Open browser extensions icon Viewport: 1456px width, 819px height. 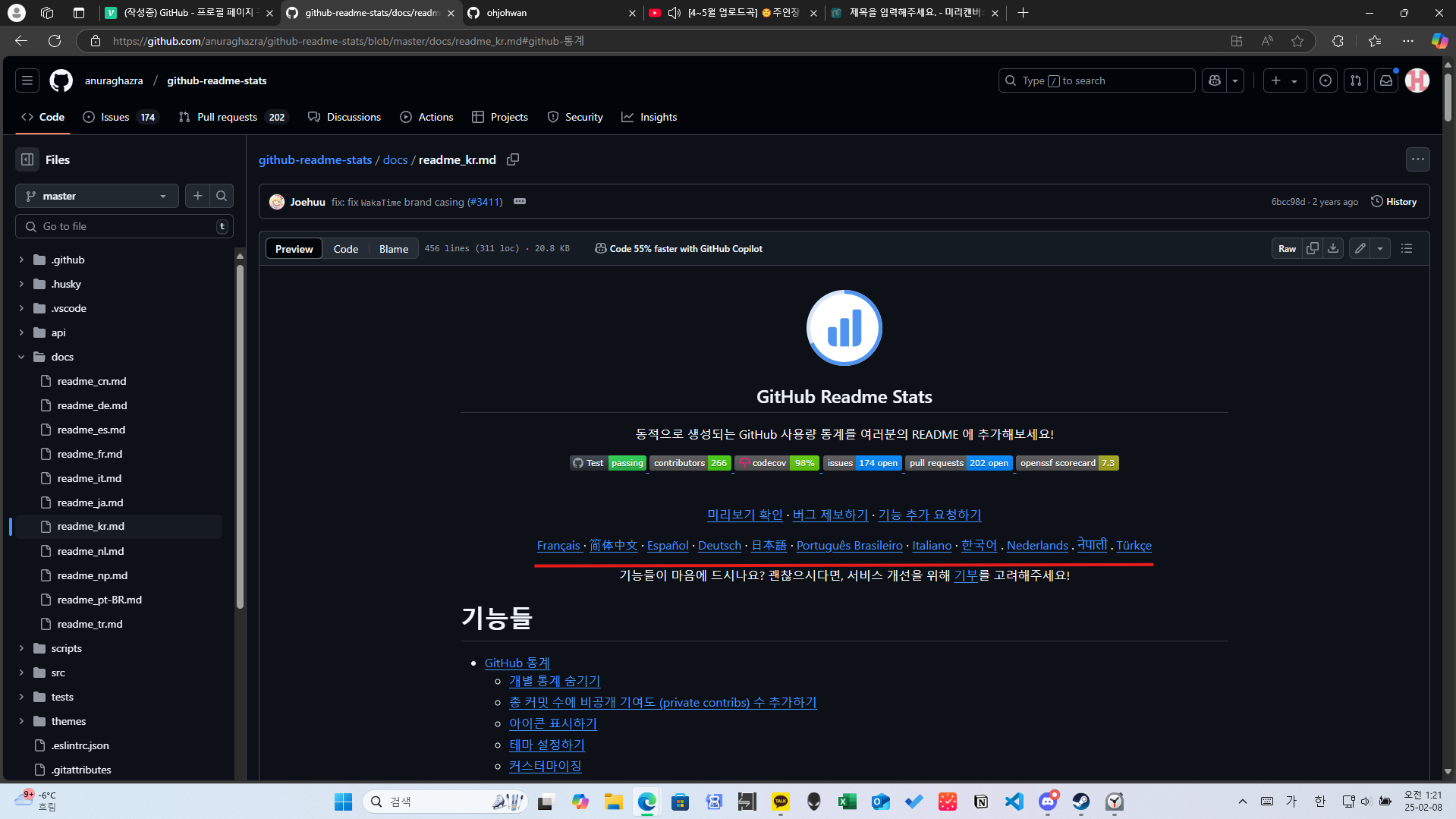tap(1338, 41)
